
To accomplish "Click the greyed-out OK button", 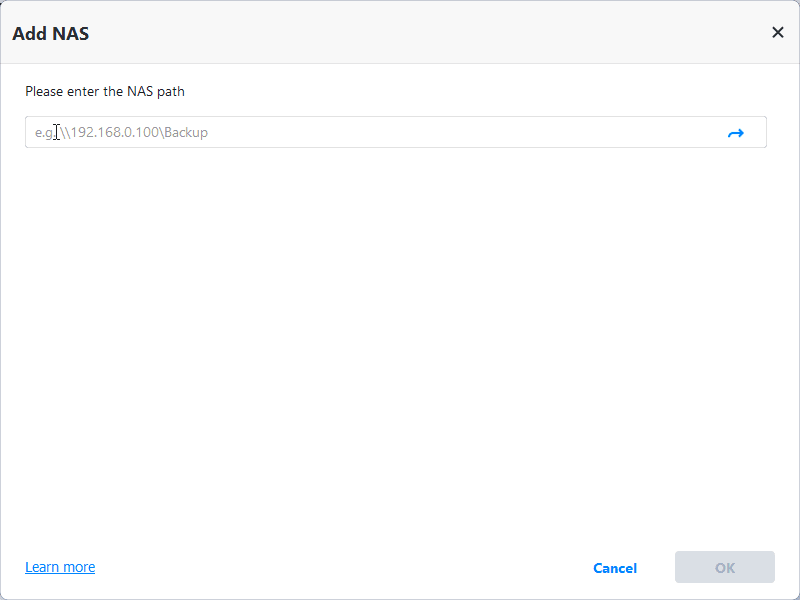I will pos(725,567).
